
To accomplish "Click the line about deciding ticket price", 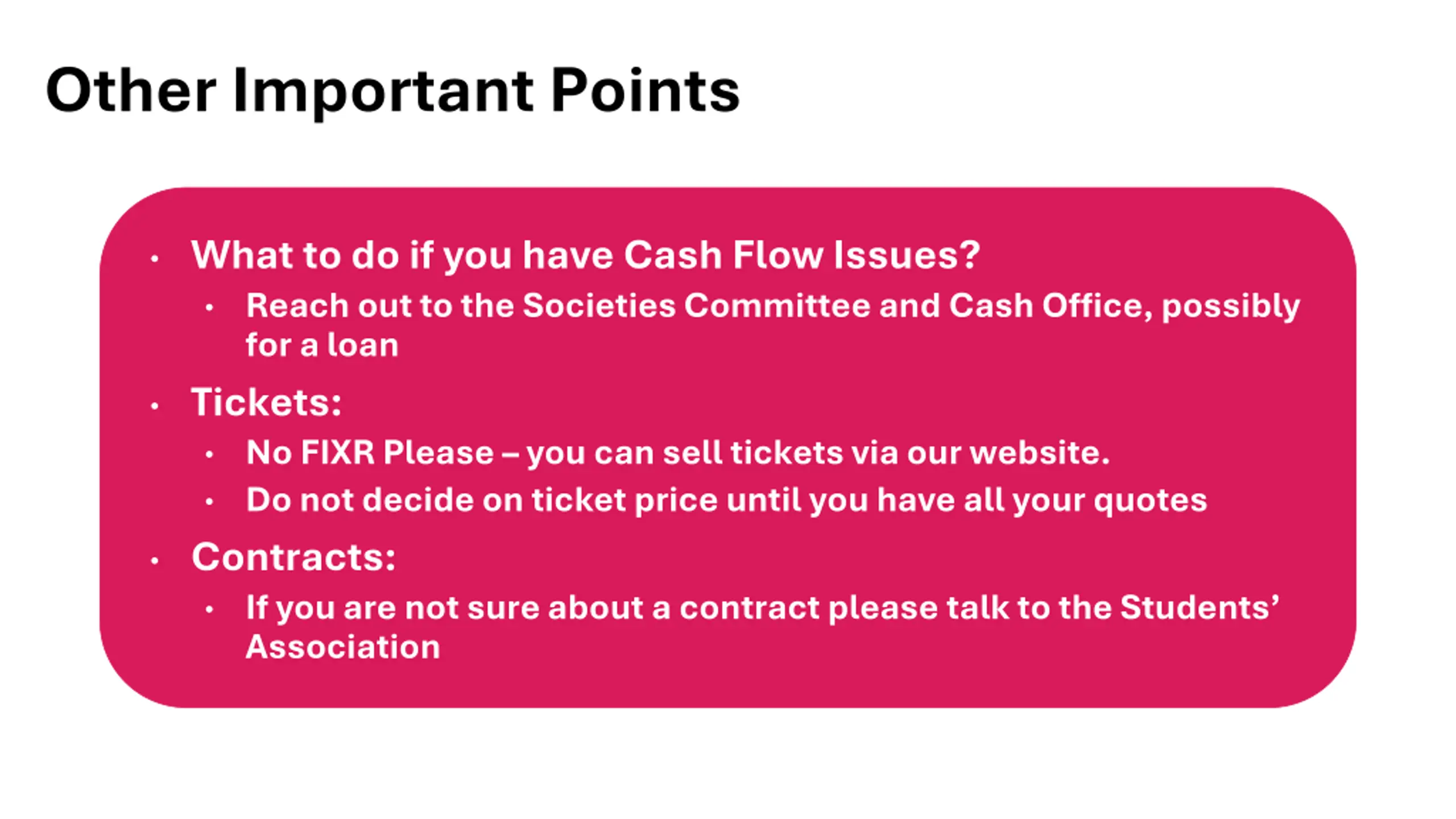I will (726, 500).
